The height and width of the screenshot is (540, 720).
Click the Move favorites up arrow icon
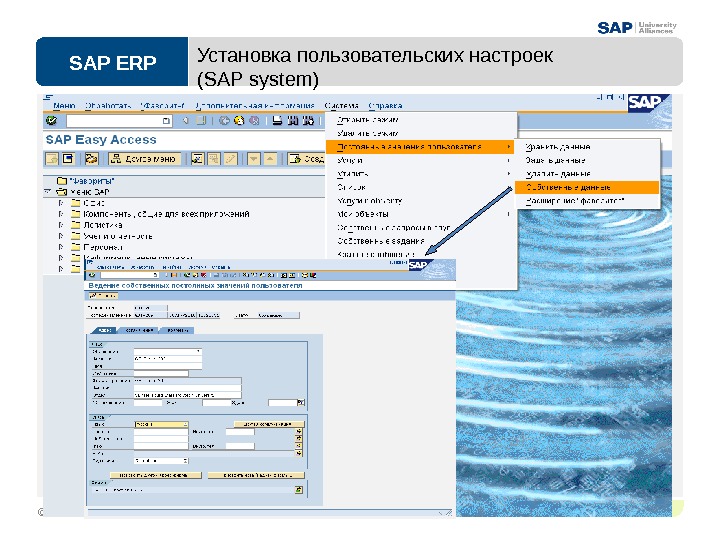point(270,159)
